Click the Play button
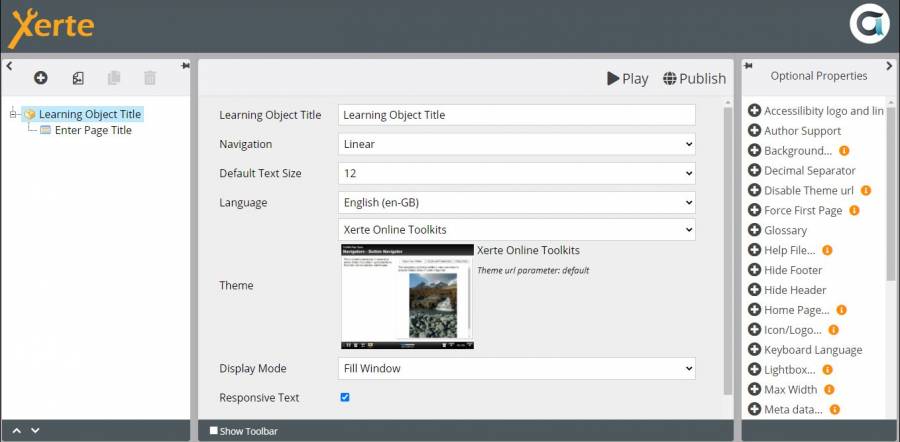Viewport: 900px width, 442px height. click(x=628, y=79)
